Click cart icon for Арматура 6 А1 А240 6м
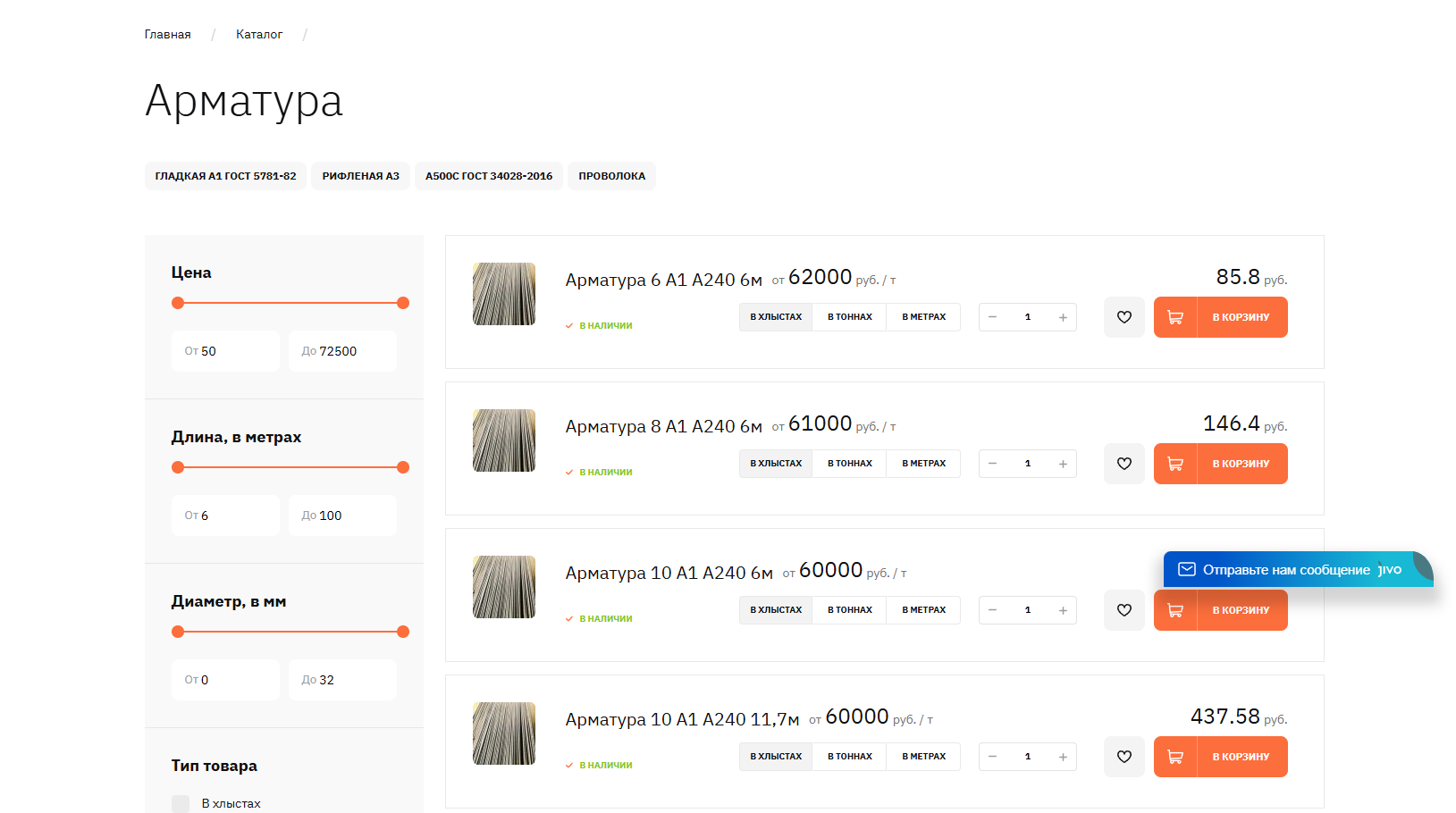This screenshot has width=1456, height=813. pyautogui.click(x=1175, y=317)
